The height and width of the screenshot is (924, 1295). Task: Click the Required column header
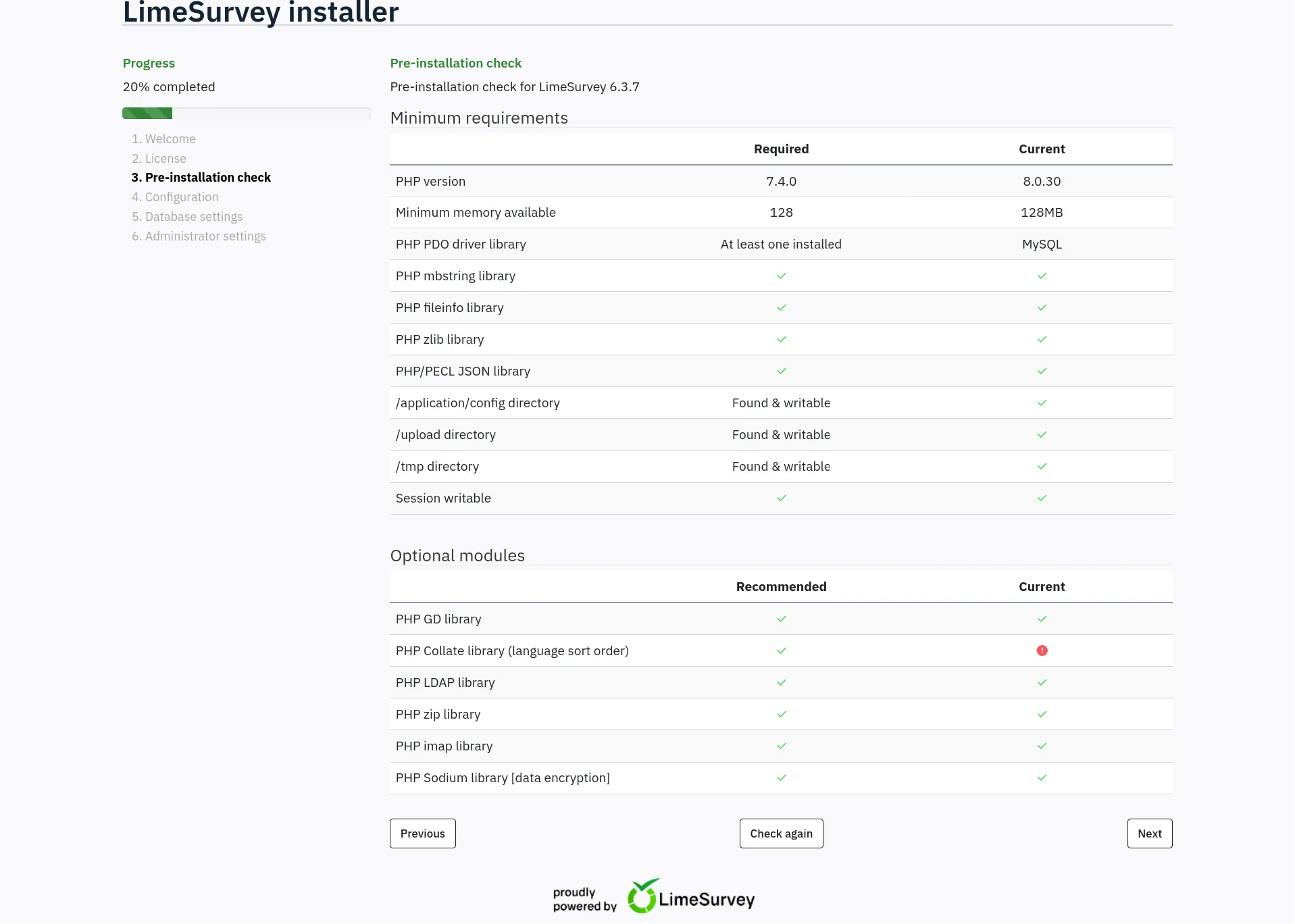tap(781, 149)
